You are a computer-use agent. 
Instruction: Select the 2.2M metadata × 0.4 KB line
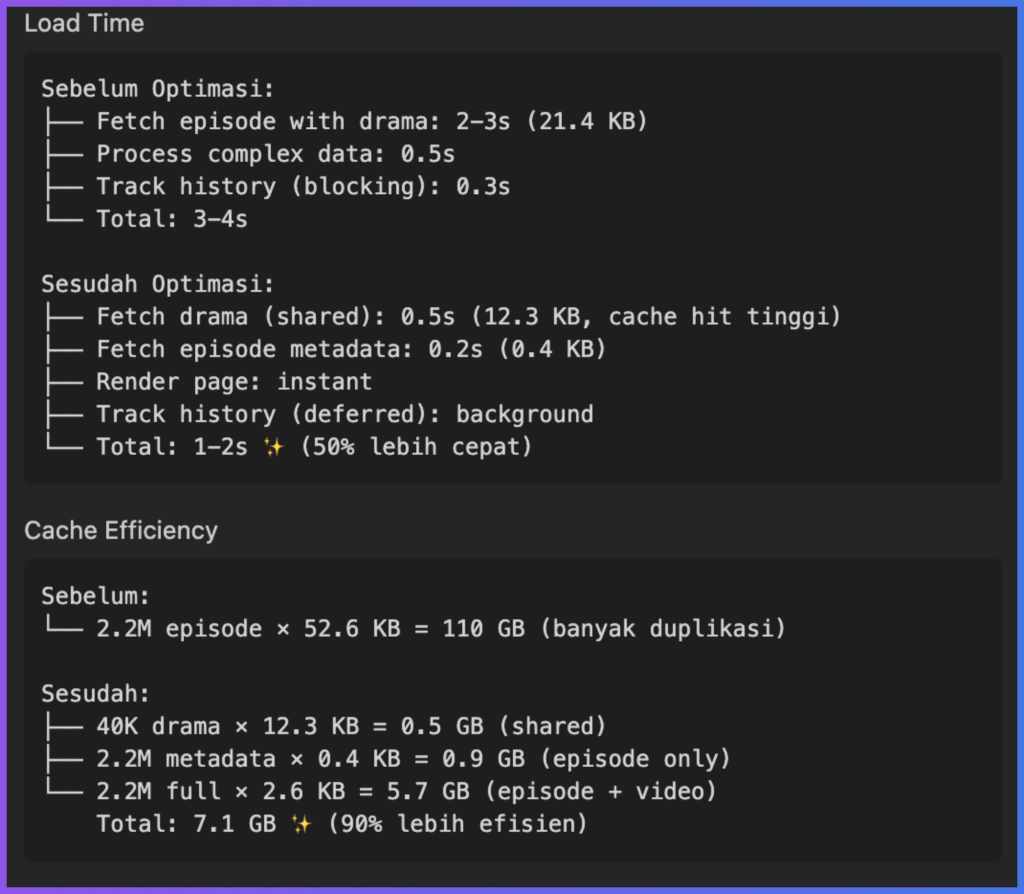413,759
